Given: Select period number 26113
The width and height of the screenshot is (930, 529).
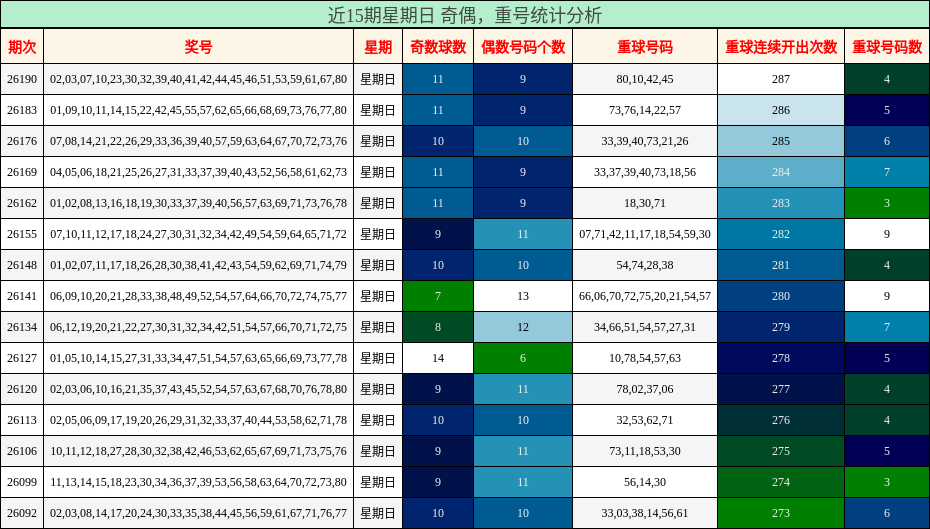Looking at the screenshot, I should (22, 420).
